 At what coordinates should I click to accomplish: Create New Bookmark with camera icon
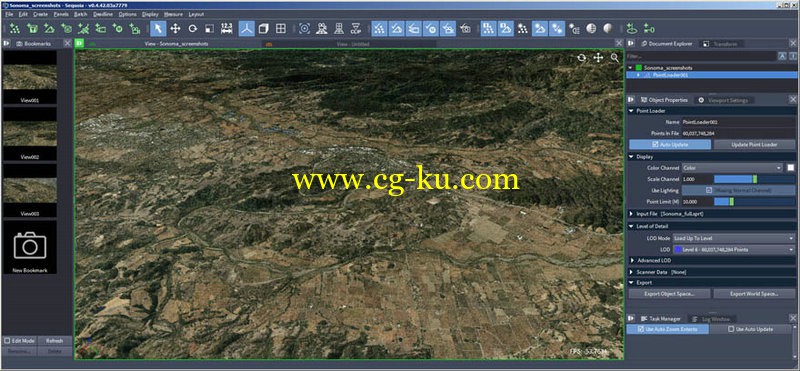[30, 248]
